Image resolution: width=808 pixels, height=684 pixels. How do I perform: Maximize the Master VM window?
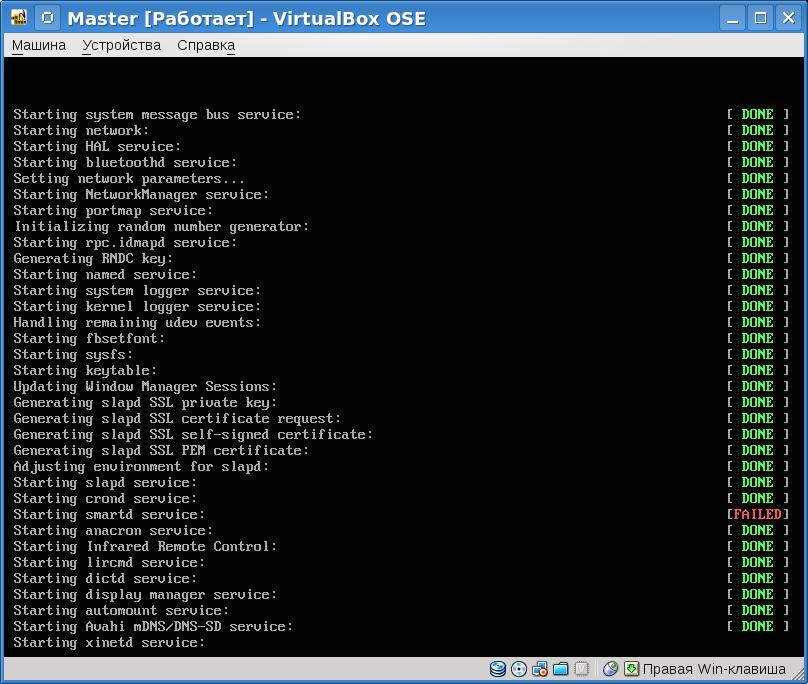761,18
